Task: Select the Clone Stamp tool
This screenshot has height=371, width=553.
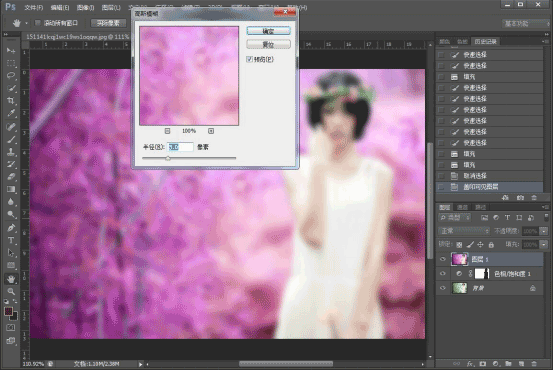Action: [x=11, y=152]
